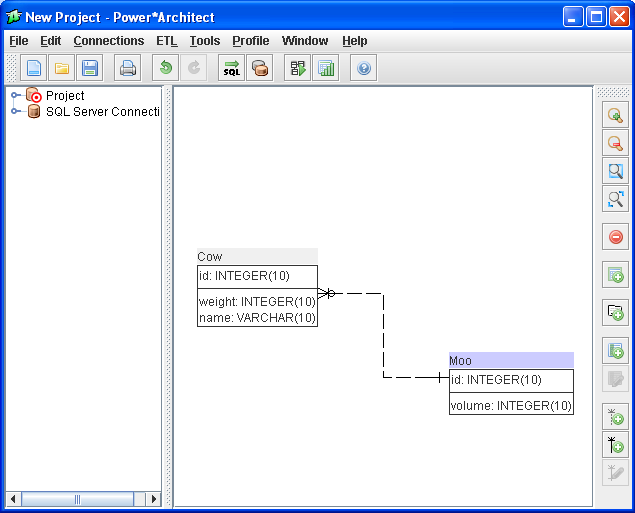
Task: Open the Forward Engineer SQL icon
Action: pyautogui.click(x=232, y=68)
